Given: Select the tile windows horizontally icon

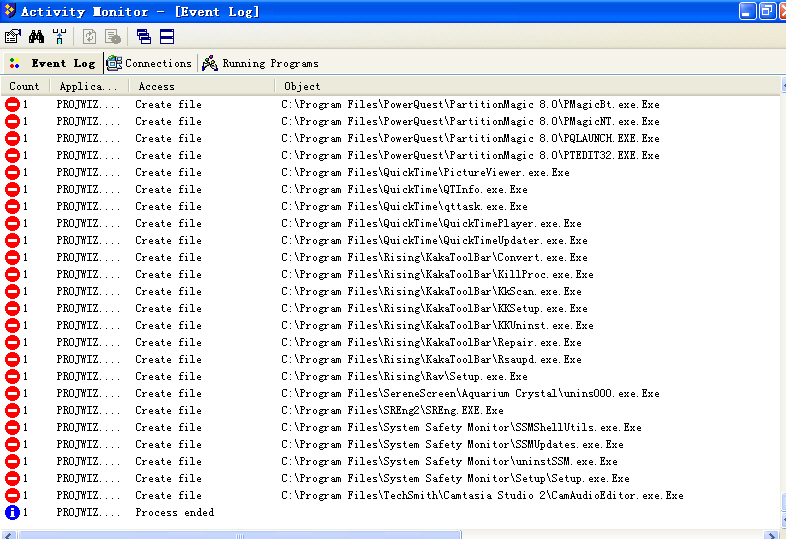Looking at the screenshot, I should pyautogui.click(x=167, y=37).
